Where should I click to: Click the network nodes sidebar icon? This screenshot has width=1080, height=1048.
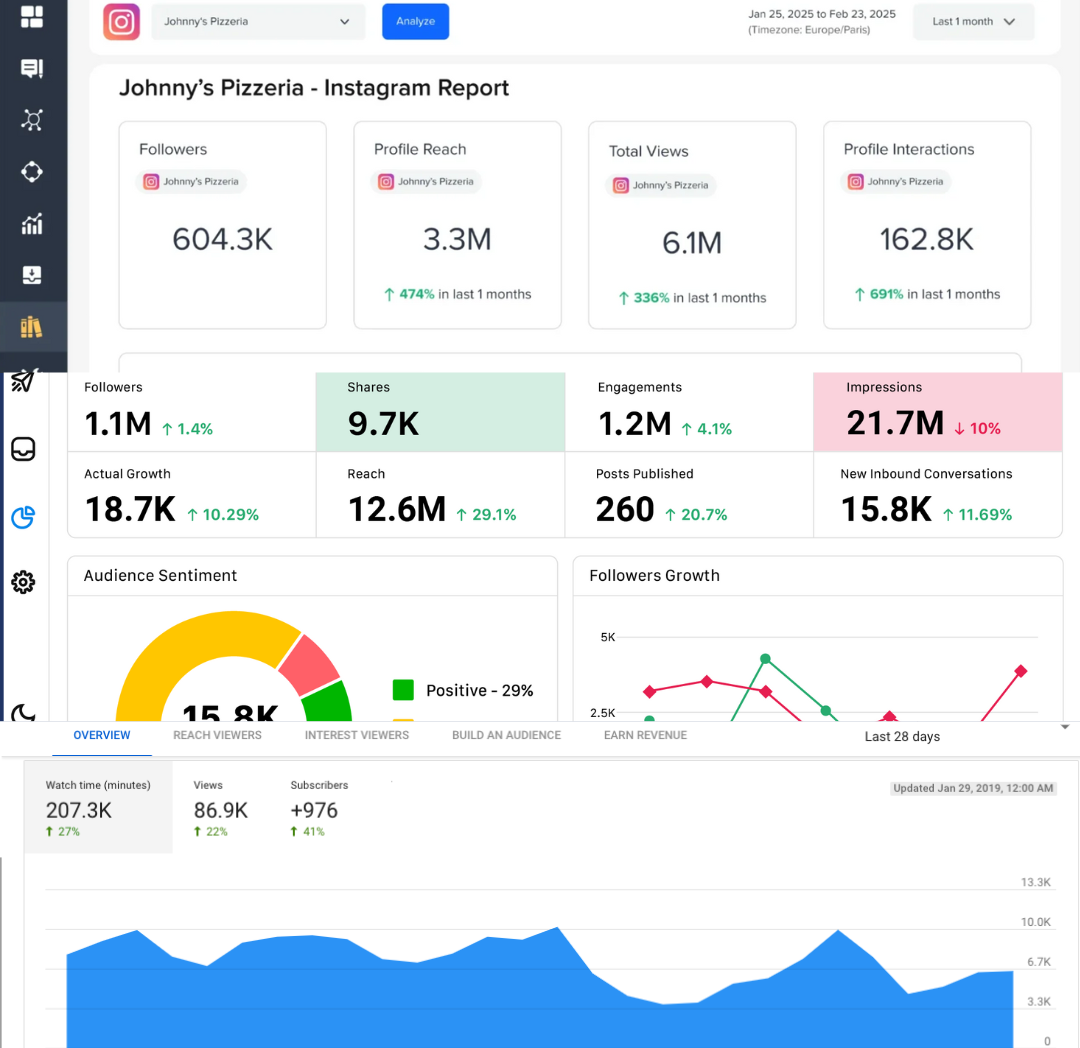tap(32, 120)
